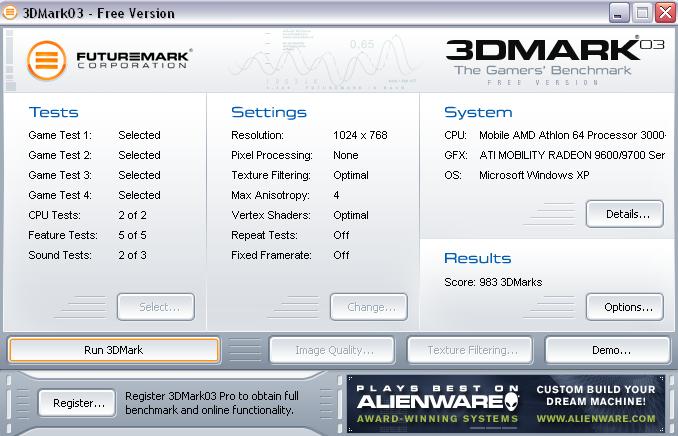The image size is (678, 436).
Task: Click the Settings section heading
Action: click(269, 112)
